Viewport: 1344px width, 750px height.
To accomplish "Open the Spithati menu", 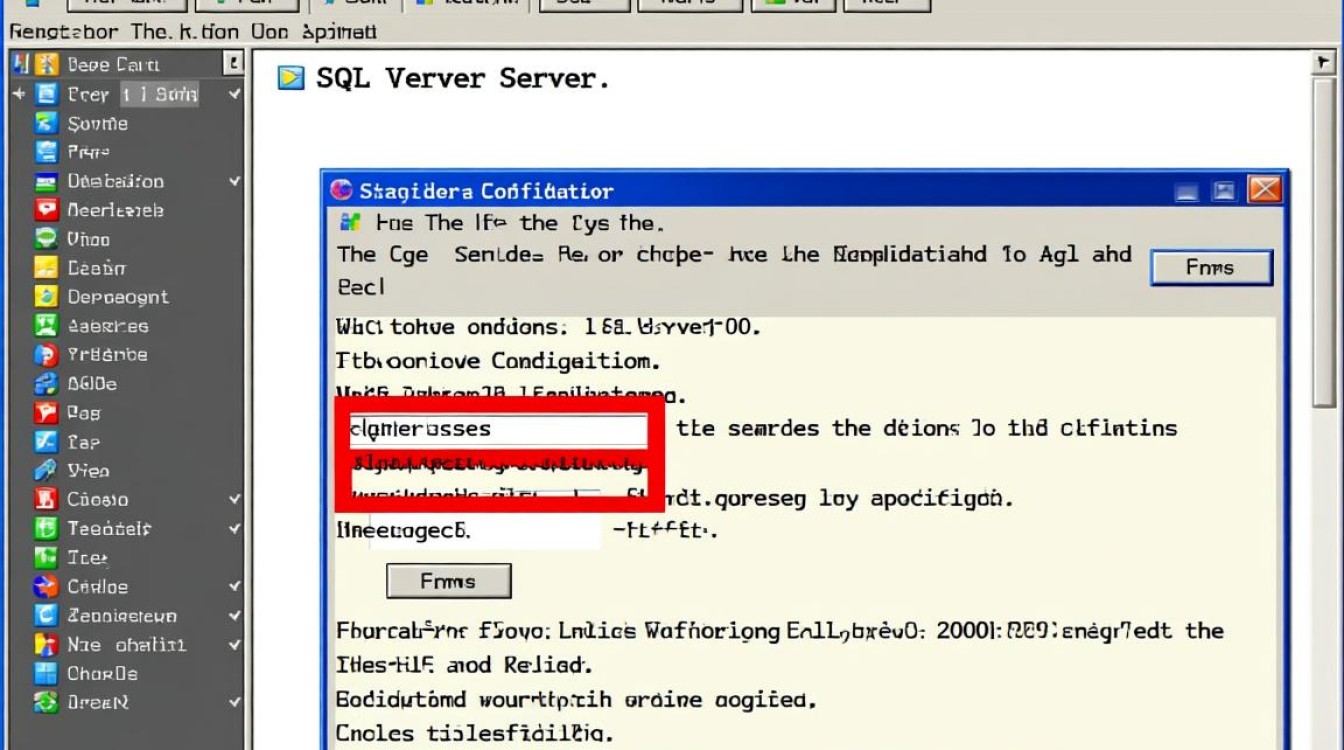I will tap(340, 32).
